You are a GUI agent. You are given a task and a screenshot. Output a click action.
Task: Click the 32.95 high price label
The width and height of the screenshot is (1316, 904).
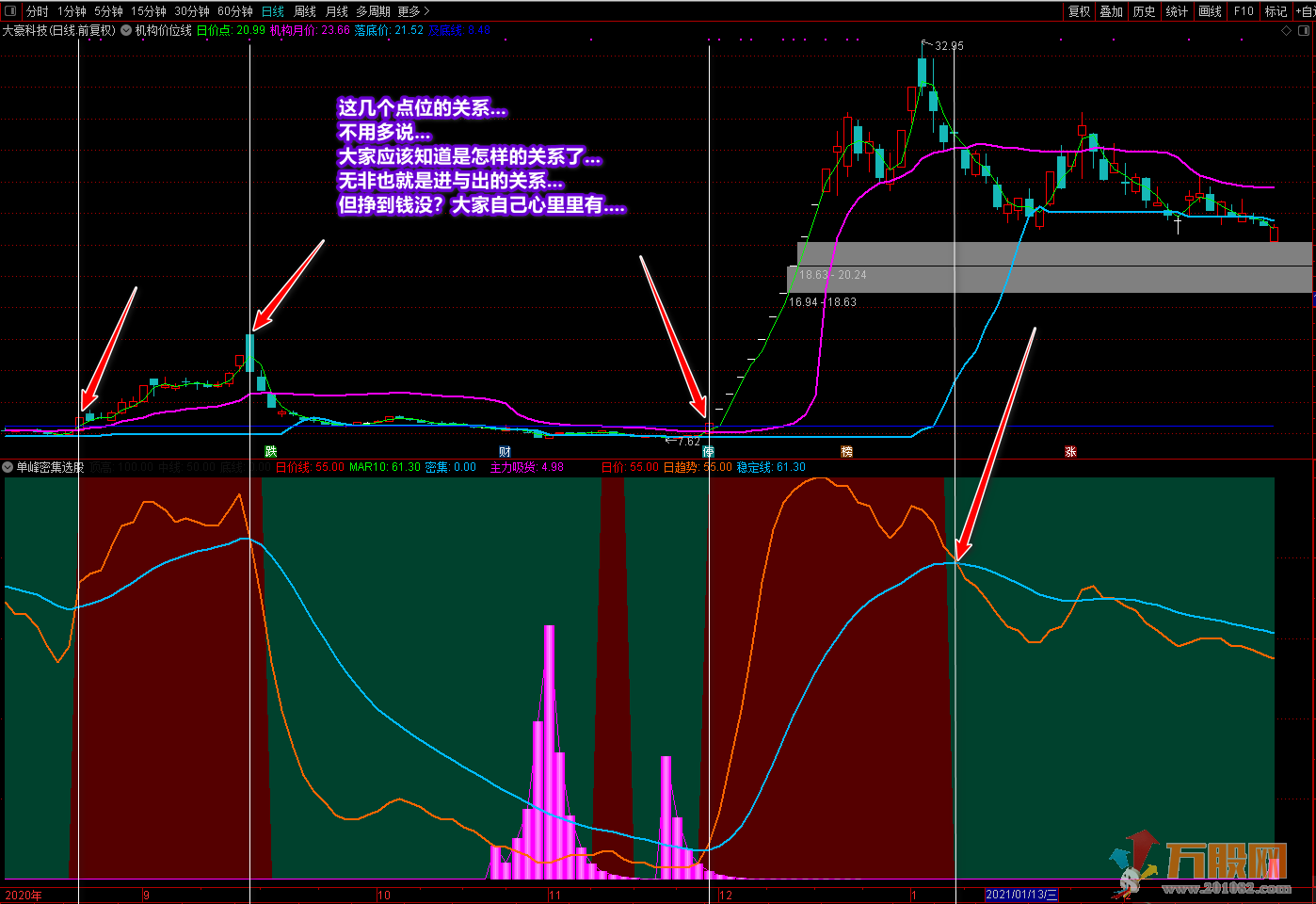point(949,46)
